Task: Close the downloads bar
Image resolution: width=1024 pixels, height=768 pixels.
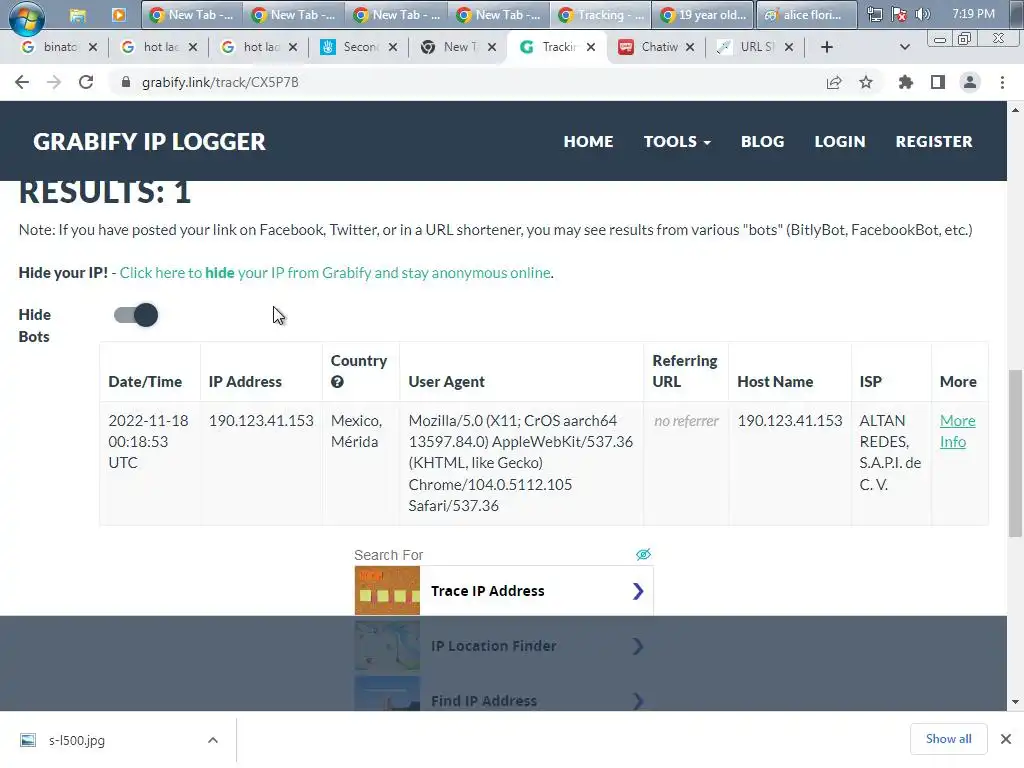Action: coord(1006,739)
